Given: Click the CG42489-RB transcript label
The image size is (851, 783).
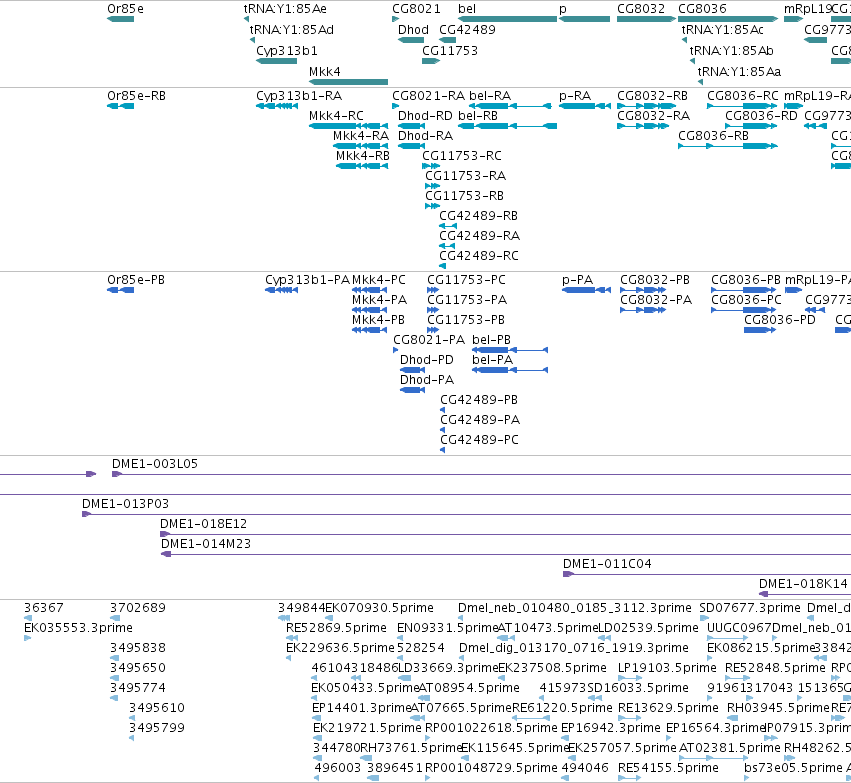Looking at the screenshot, I should click(x=479, y=215).
